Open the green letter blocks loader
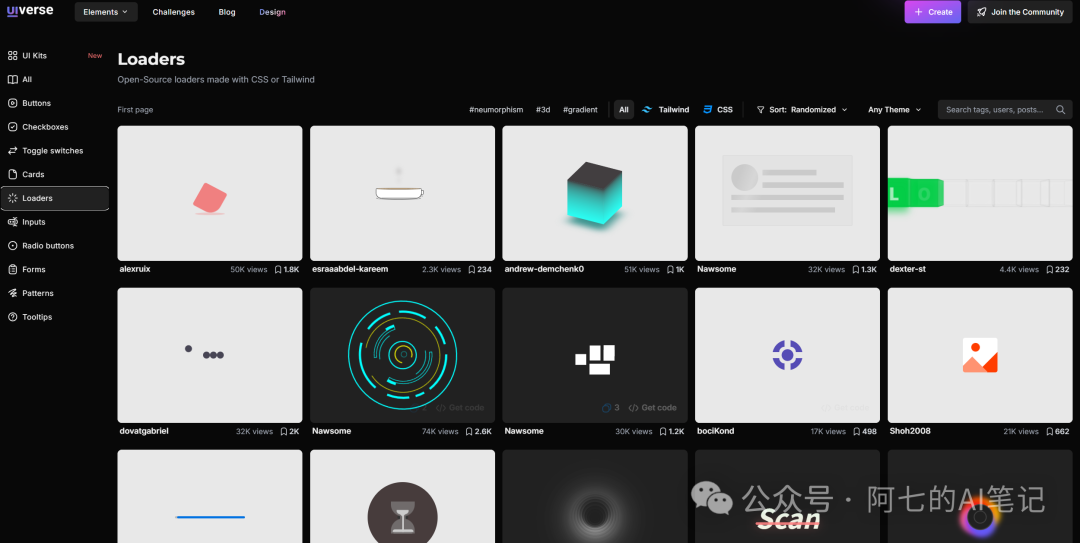1080x543 pixels. (980, 193)
